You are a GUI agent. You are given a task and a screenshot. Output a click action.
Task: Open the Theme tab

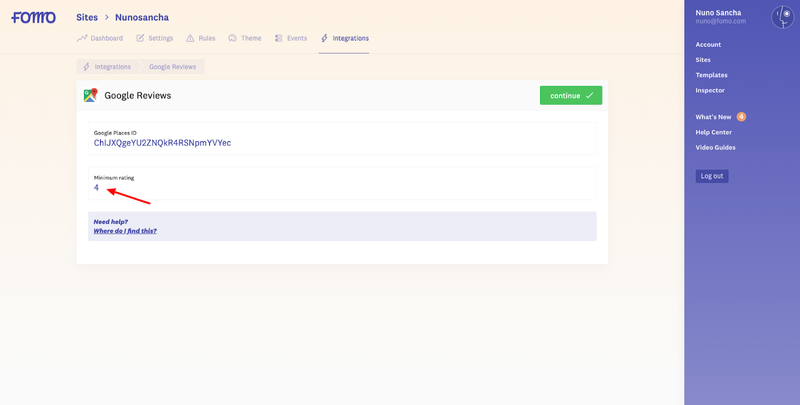click(x=245, y=38)
